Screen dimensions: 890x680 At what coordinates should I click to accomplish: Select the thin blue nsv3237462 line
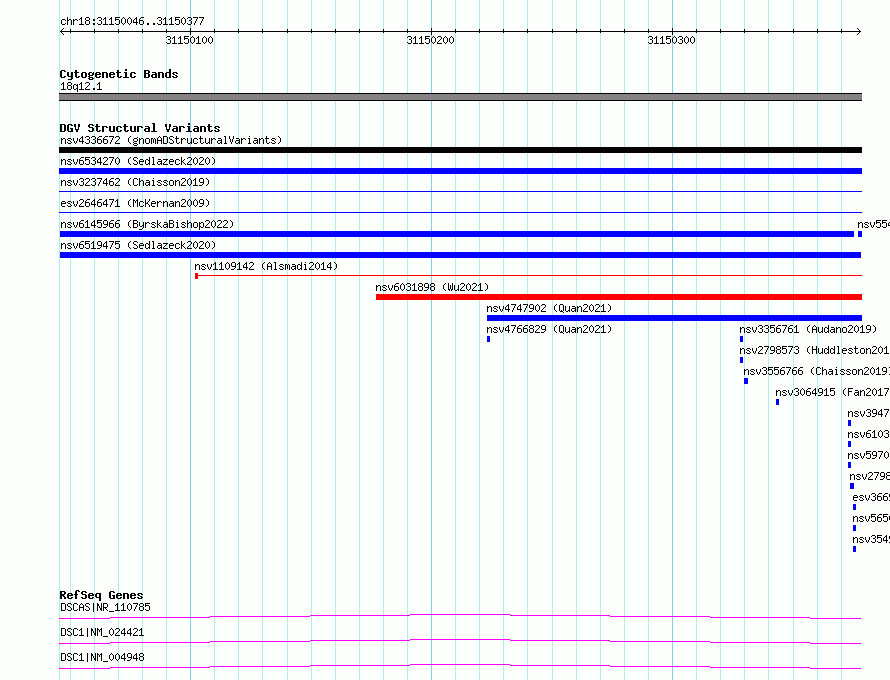coord(460,192)
